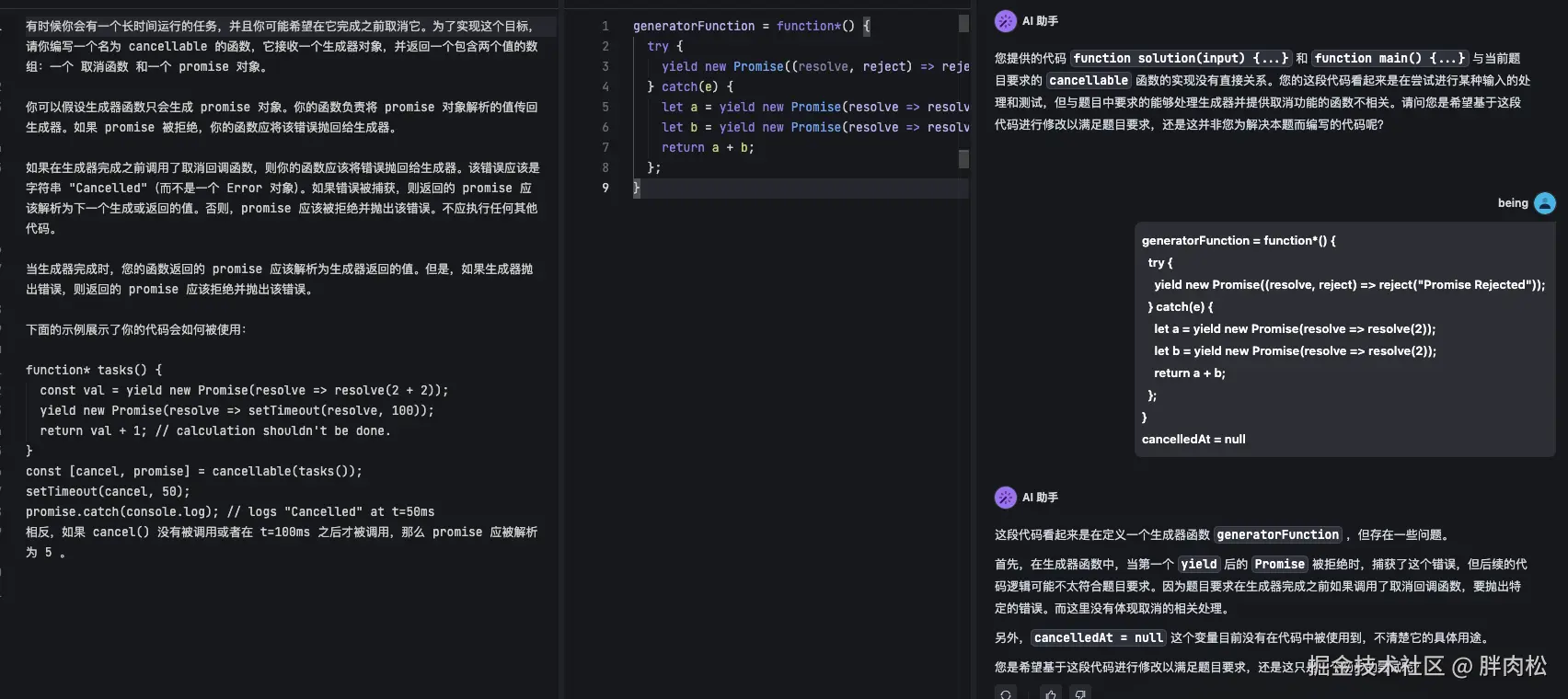Click 'setTimeout(cancel, 50);' in the problem description
Viewport: 1568px width, 699px height.
[x=108, y=491]
